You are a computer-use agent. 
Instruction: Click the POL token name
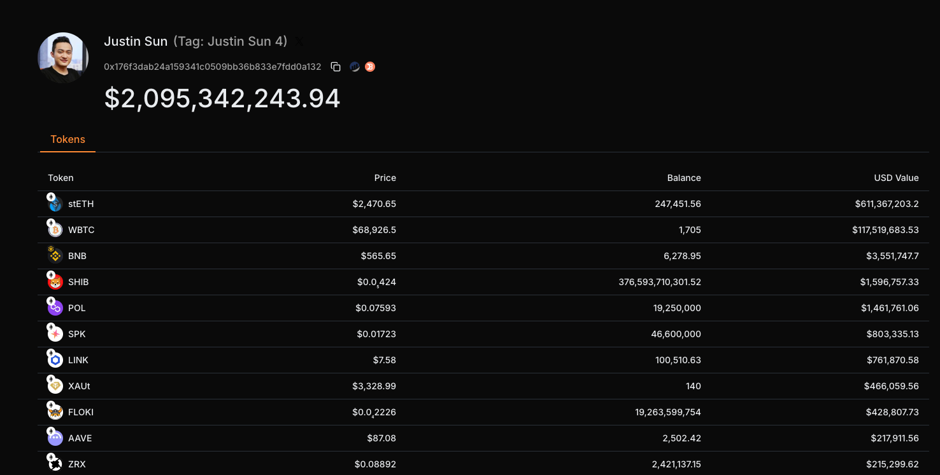[x=77, y=308]
